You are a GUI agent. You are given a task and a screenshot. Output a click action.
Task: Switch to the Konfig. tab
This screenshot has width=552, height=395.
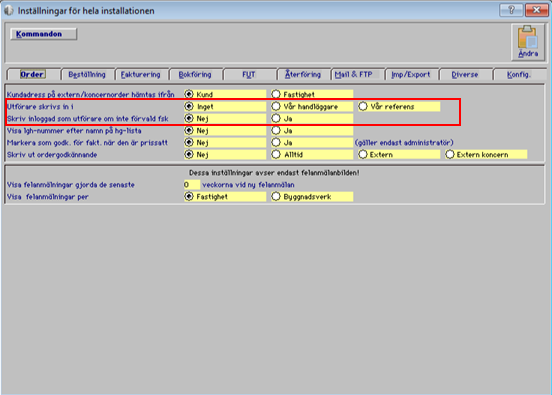coord(519,74)
